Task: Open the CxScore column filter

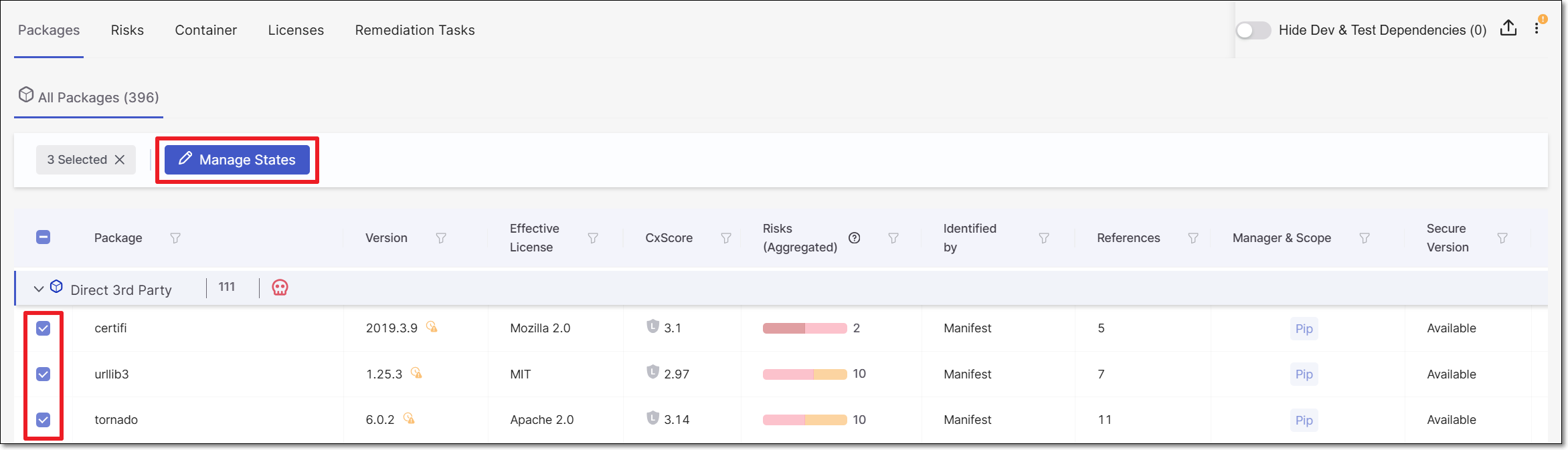Action: (726, 238)
